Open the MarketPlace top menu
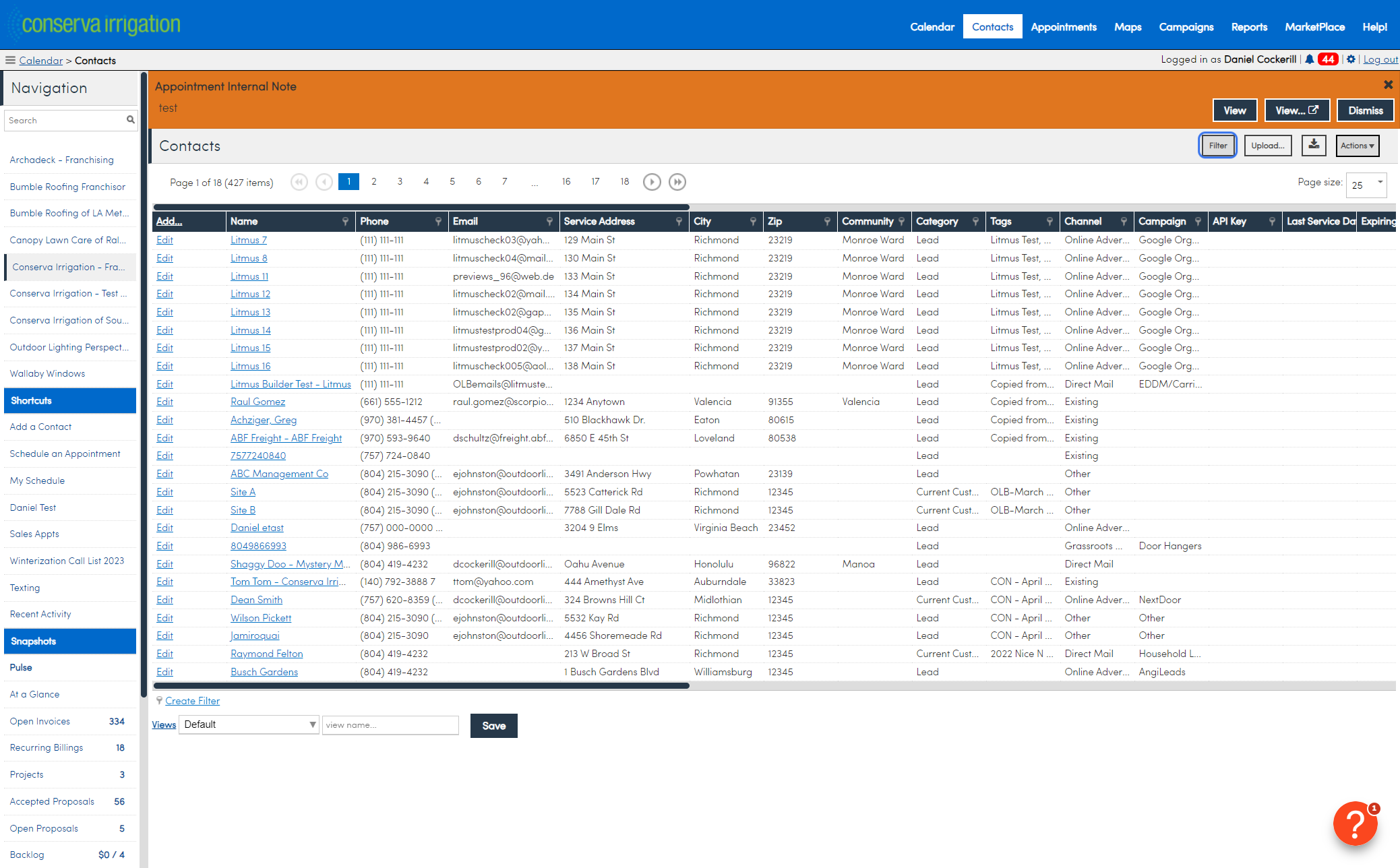The width and height of the screenshot is (1400, 868). coord(1314,27)
